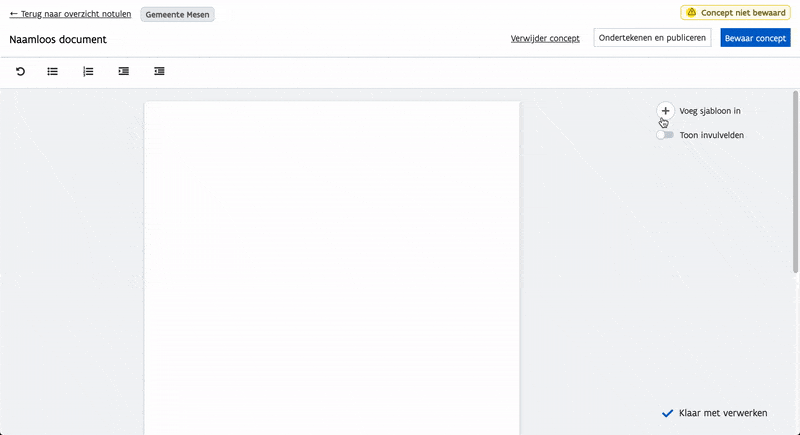
Task: Click the undo arrow icon
Action: [20, 72]
